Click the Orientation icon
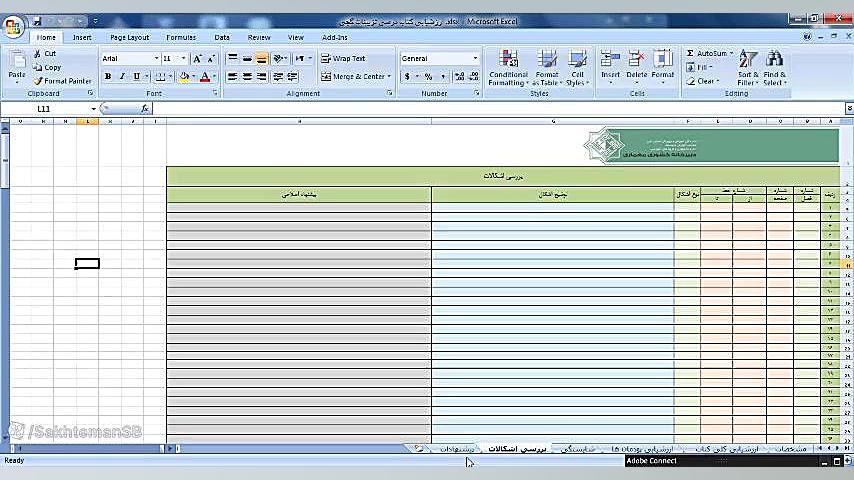854x480 pixels. 279,58
